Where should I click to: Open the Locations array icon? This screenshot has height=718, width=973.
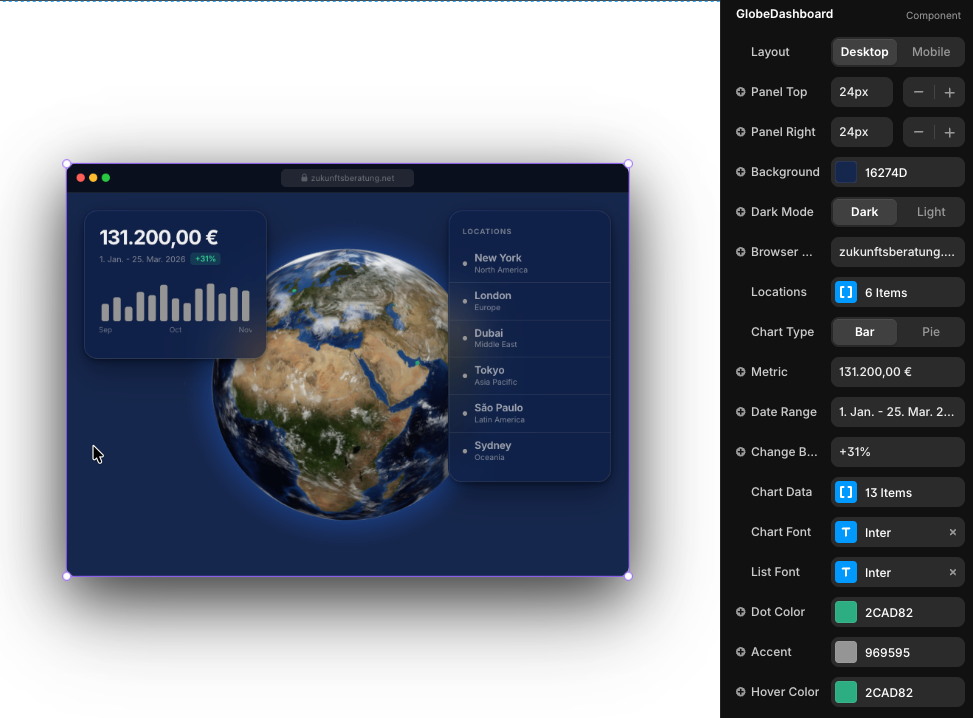point(846,292)
